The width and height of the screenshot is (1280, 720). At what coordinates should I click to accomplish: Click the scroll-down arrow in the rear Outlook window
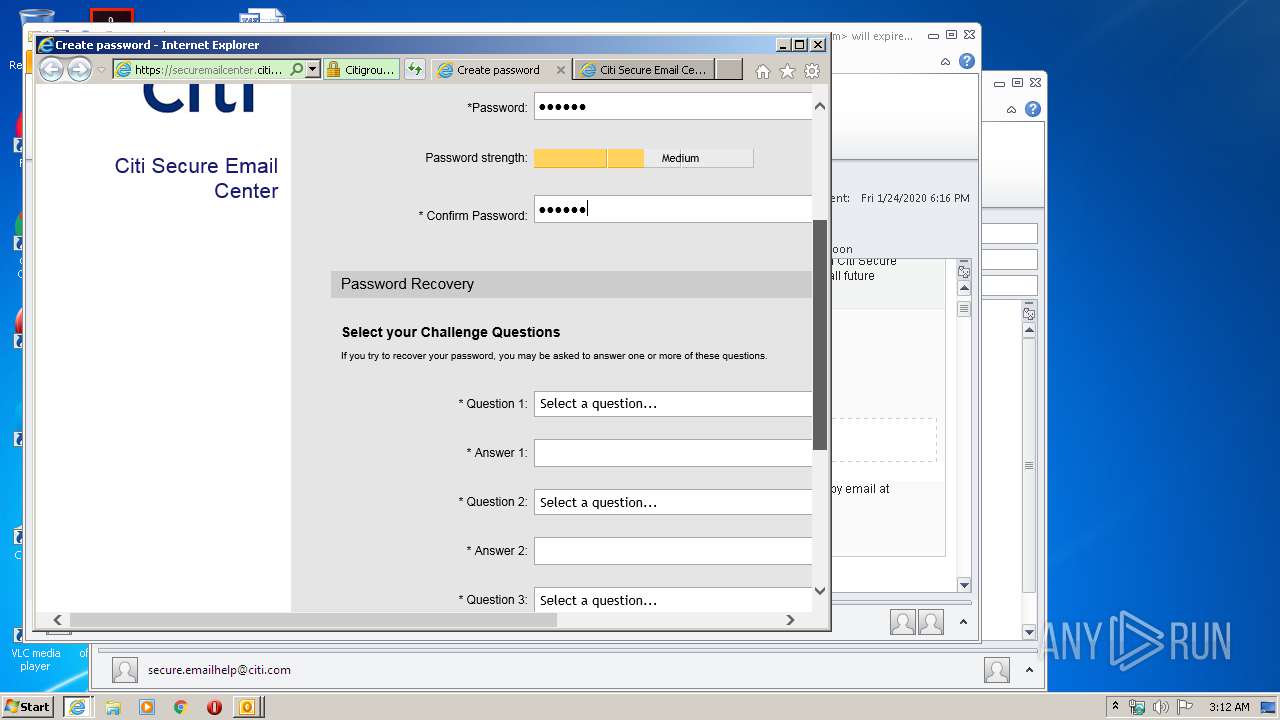point(1029,632)
